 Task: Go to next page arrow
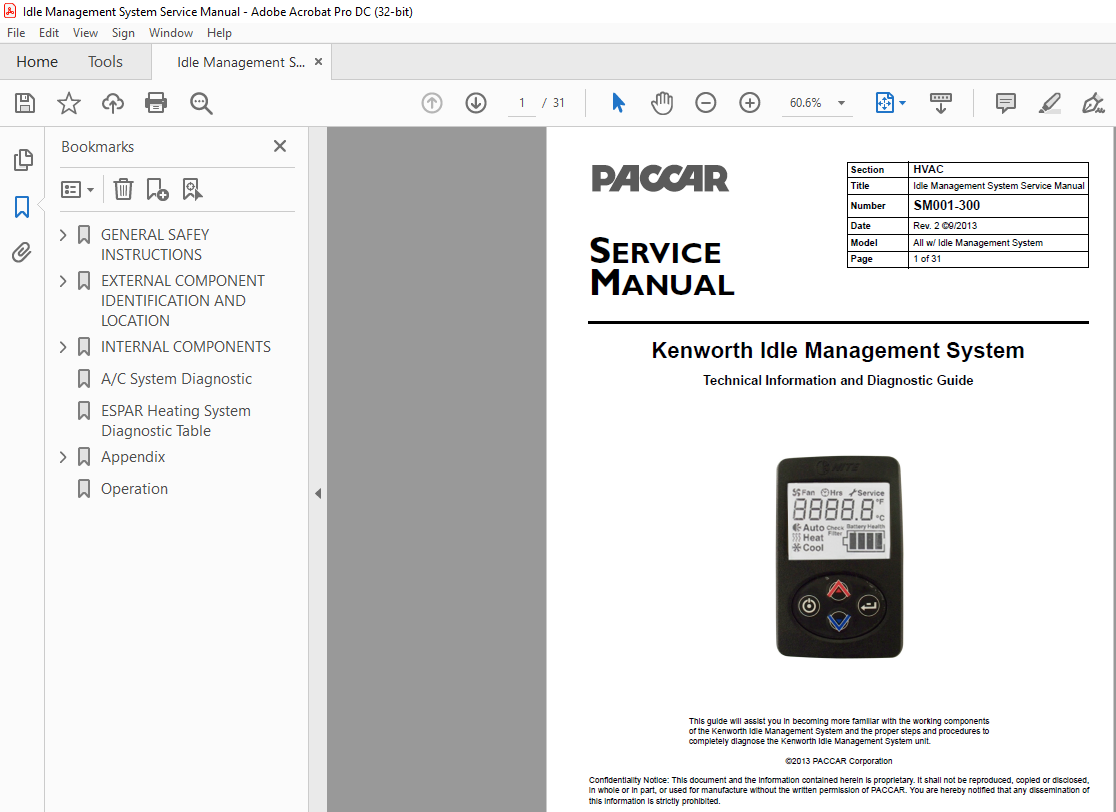coord(476,103)
